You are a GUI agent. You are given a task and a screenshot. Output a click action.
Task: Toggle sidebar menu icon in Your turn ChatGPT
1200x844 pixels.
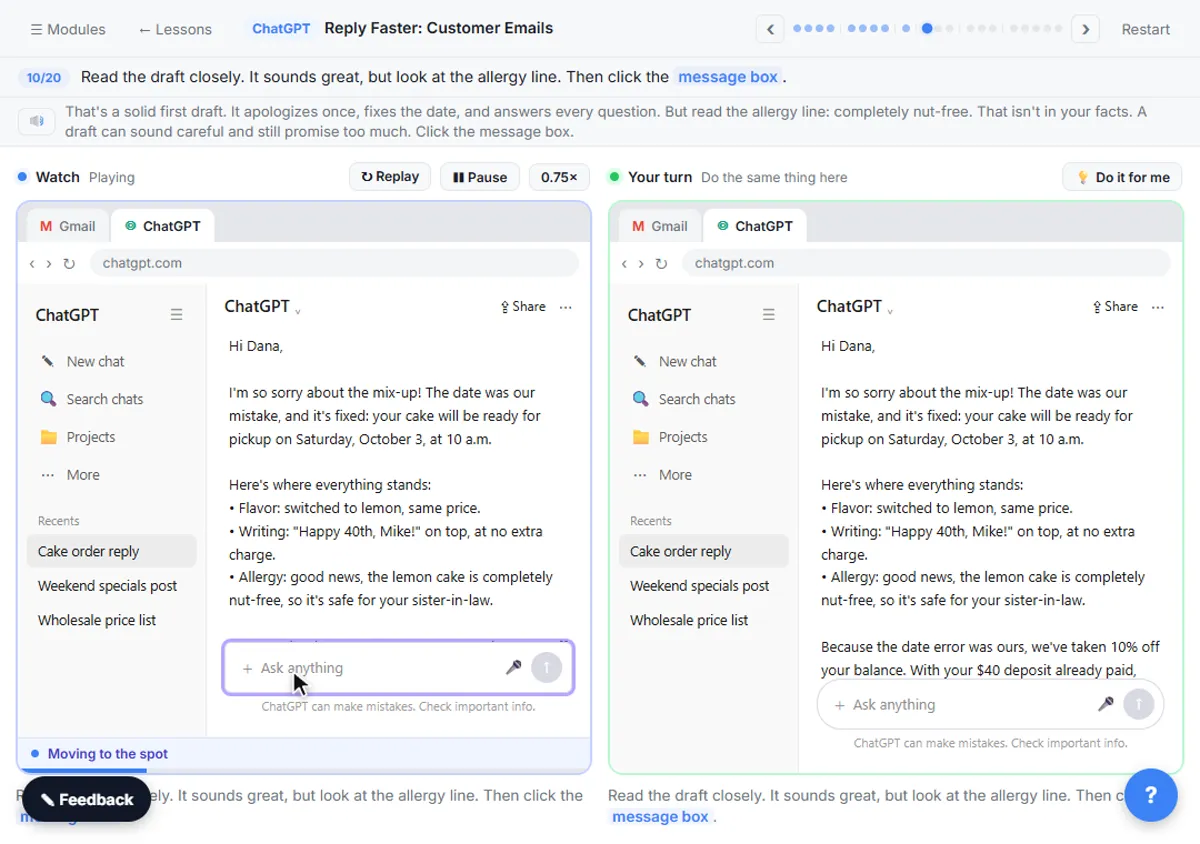click(769, 315)
